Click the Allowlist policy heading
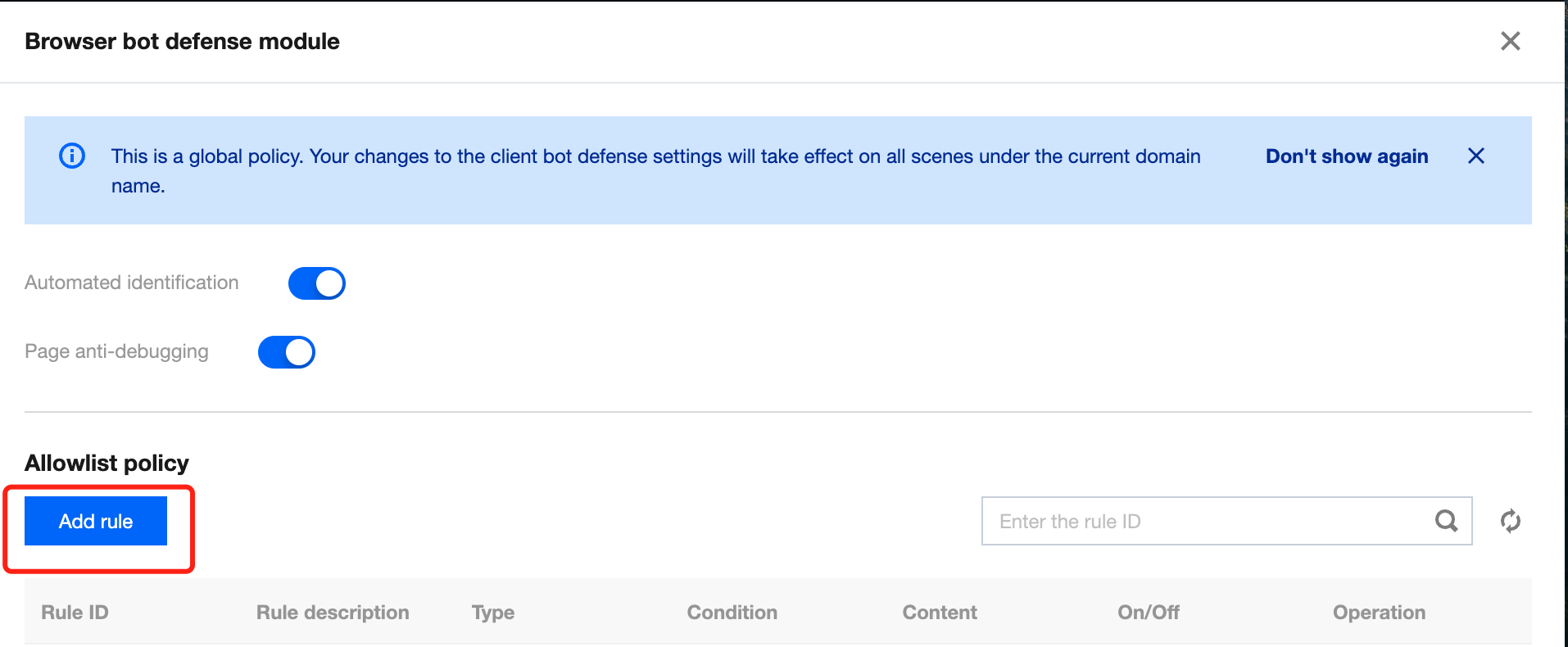Viewport: 1568px width, 647px height. pos(106,464)
